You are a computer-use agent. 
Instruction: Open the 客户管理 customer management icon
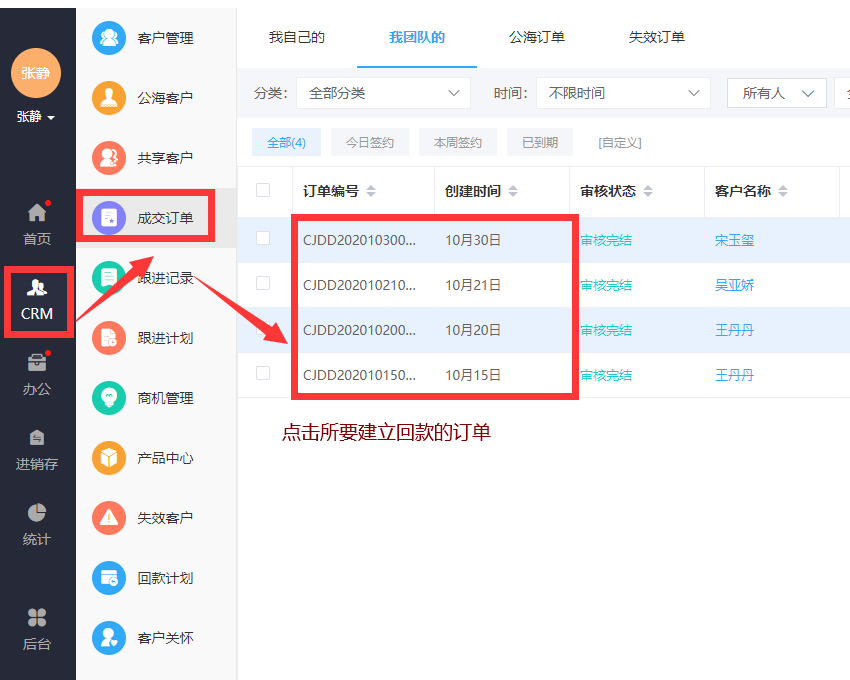(109, 38)
